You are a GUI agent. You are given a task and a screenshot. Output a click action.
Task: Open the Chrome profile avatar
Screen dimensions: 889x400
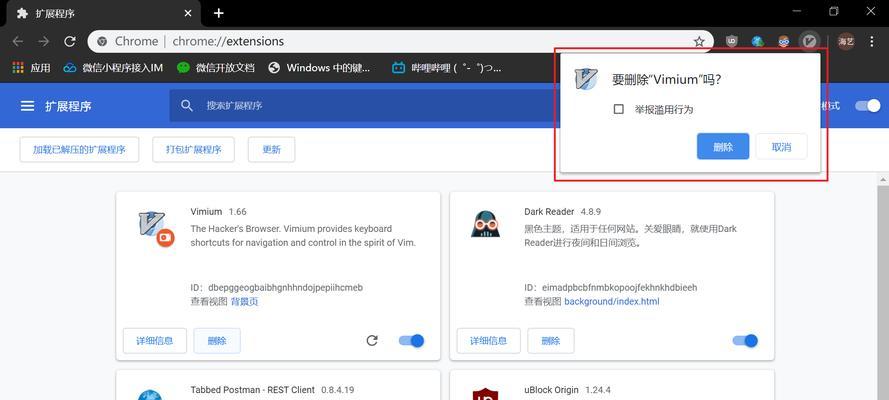click(846, 41)
